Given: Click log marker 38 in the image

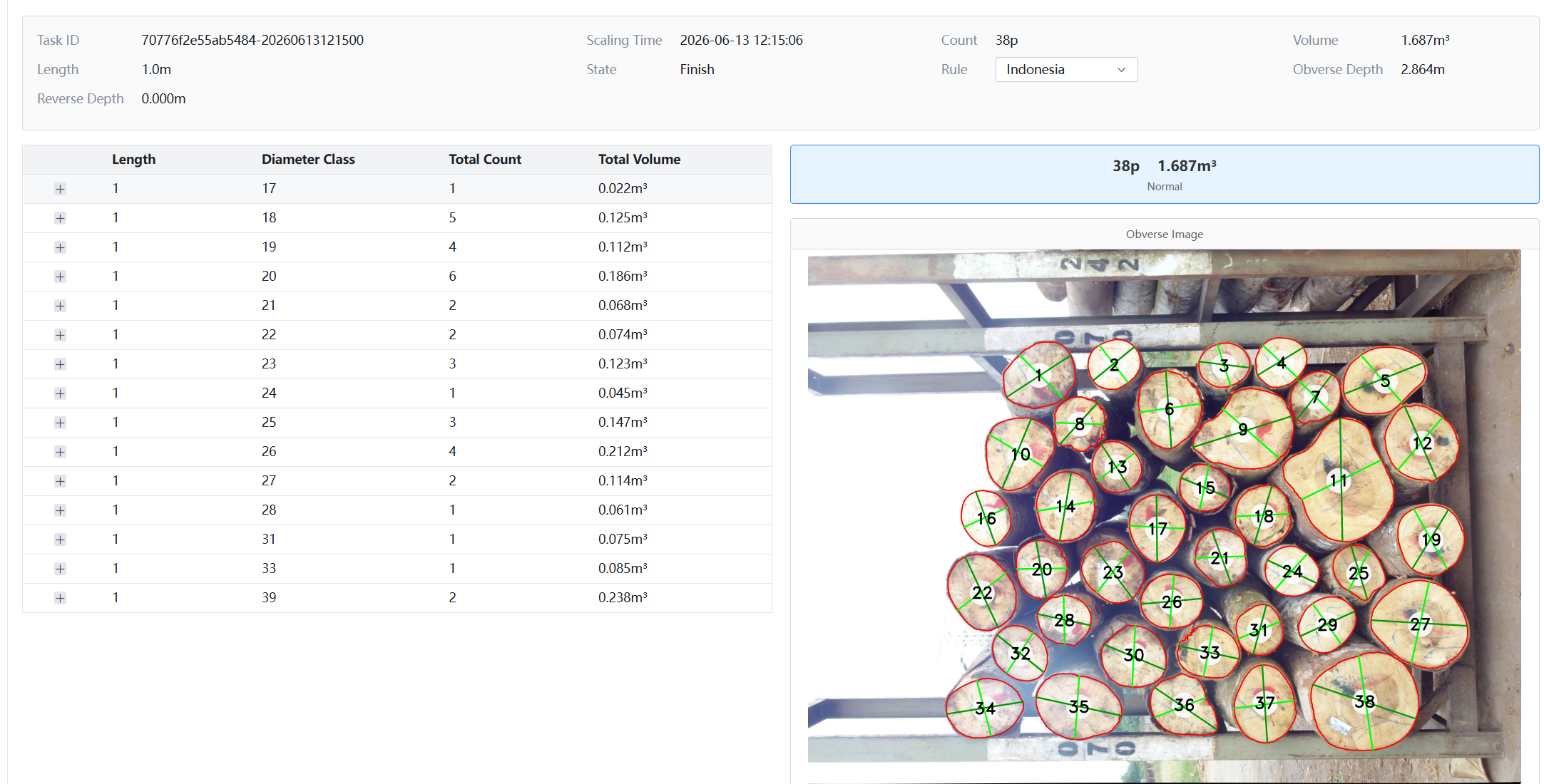Looking at the screenshot, I should click(1364, 701).
